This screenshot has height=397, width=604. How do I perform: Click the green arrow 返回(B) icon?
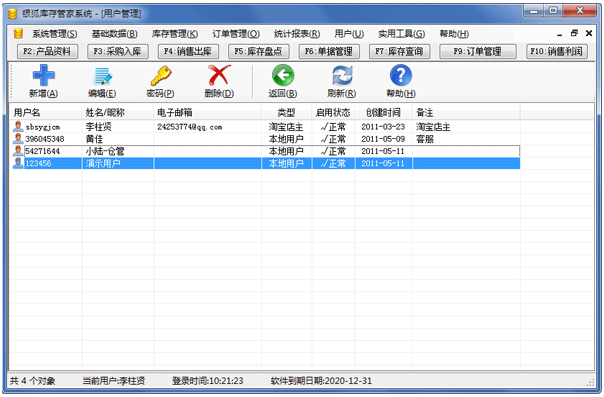(x=283, y=75)
